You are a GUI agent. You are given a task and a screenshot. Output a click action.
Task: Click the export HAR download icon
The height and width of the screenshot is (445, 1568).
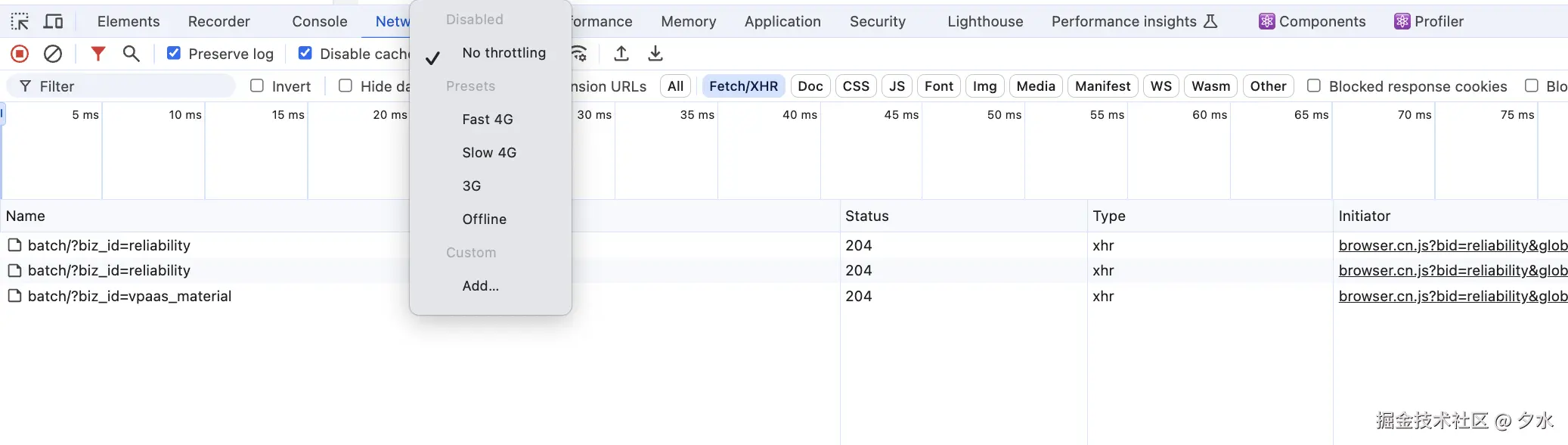tap(655, 54)
